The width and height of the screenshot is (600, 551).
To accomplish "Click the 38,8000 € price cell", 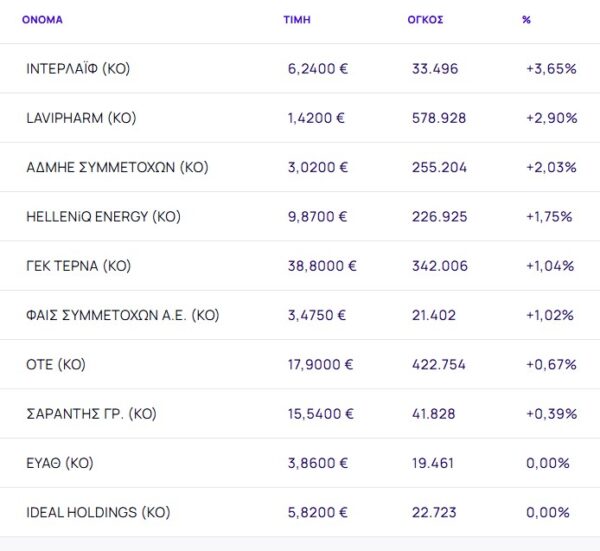I will click(322, 266).
